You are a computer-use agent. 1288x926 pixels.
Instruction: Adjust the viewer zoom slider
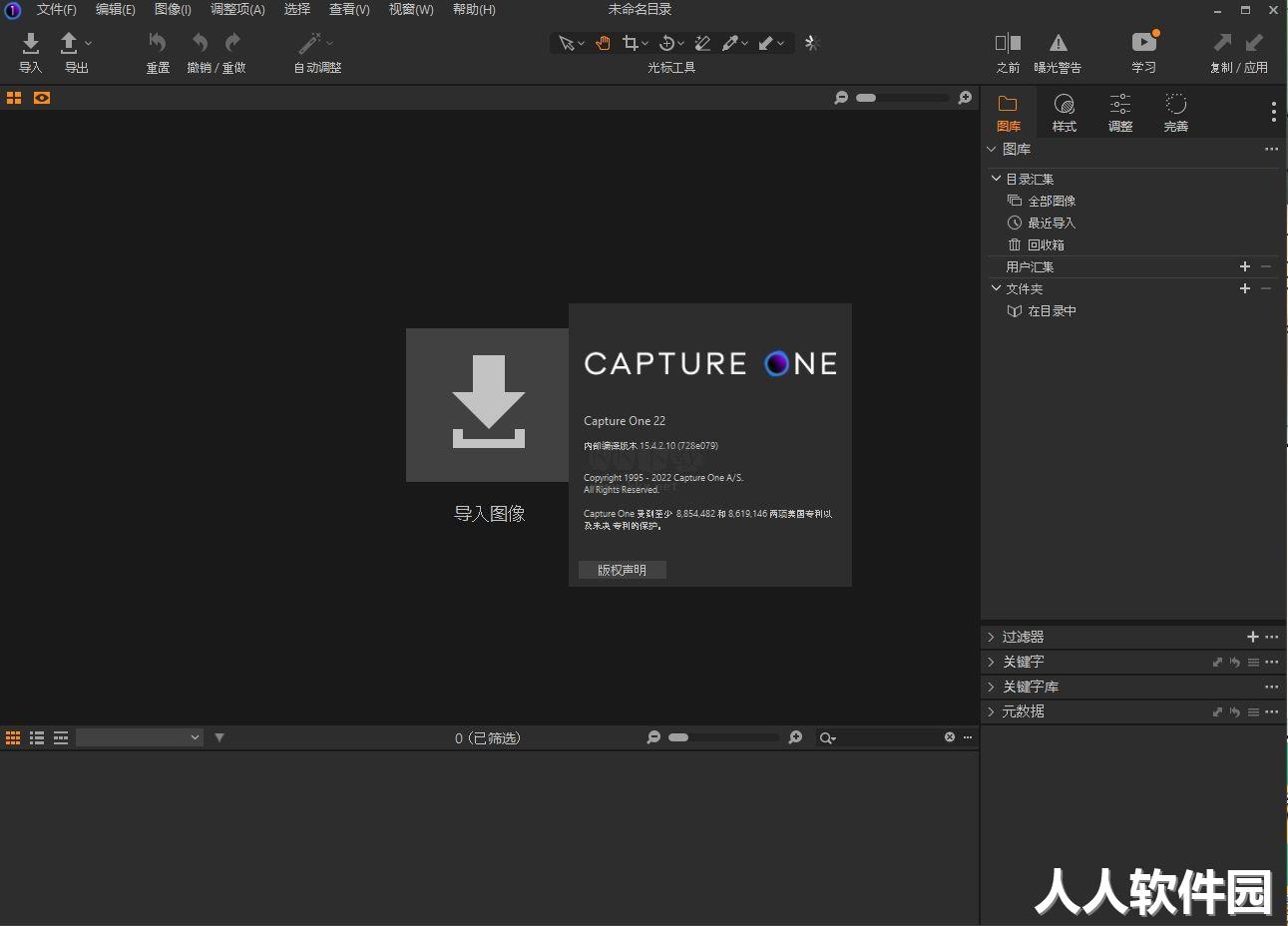903,98
